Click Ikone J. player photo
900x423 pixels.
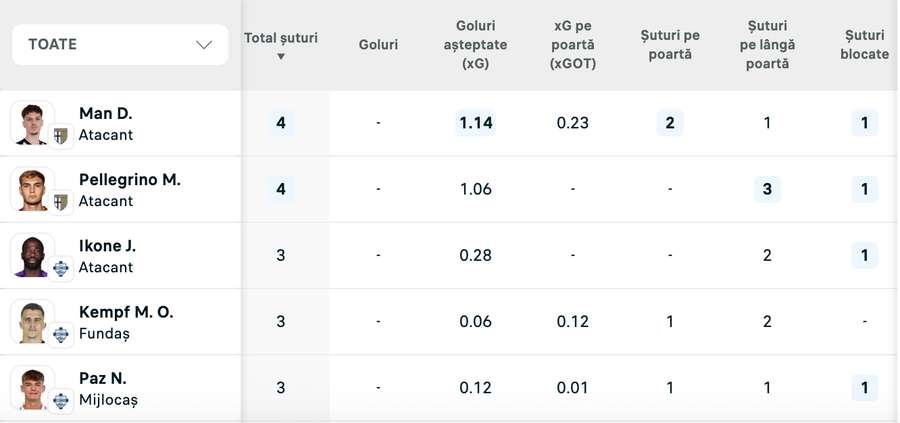(x=32, y=255)
